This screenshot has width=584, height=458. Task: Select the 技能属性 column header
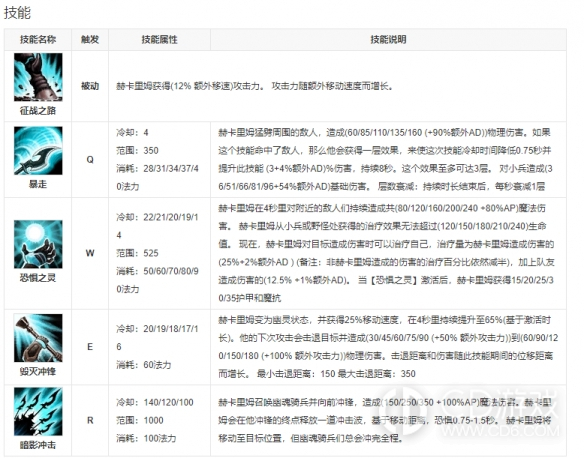point(159,39)
